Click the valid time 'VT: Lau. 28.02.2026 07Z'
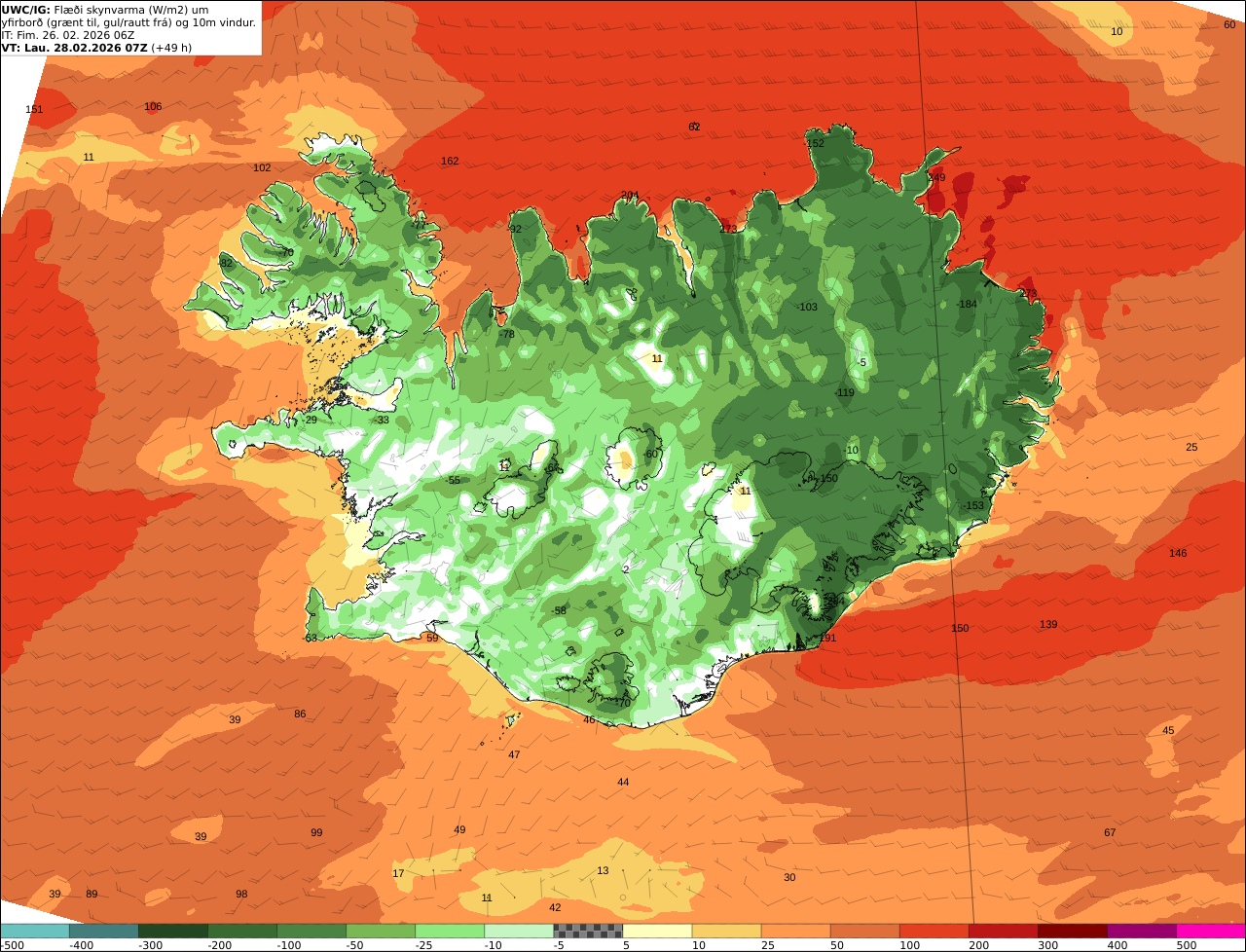Screen dimensions: 1246x952 click(x=73, y=47)
